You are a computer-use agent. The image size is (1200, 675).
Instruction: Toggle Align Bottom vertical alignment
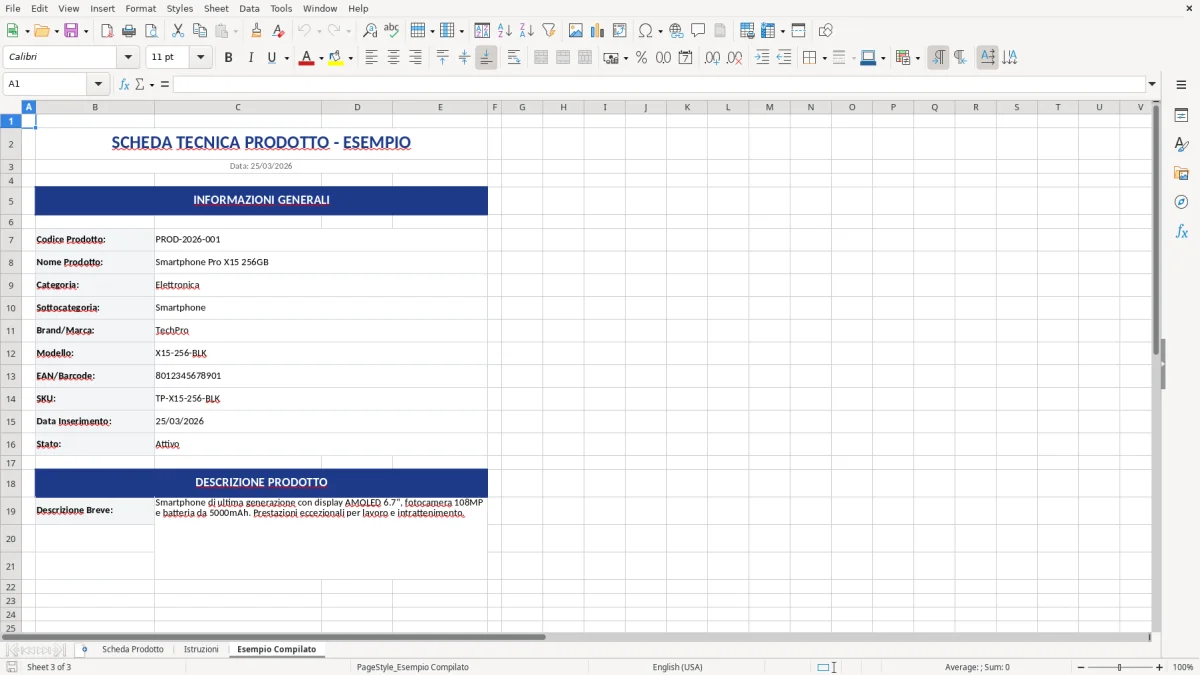[486, 58]
